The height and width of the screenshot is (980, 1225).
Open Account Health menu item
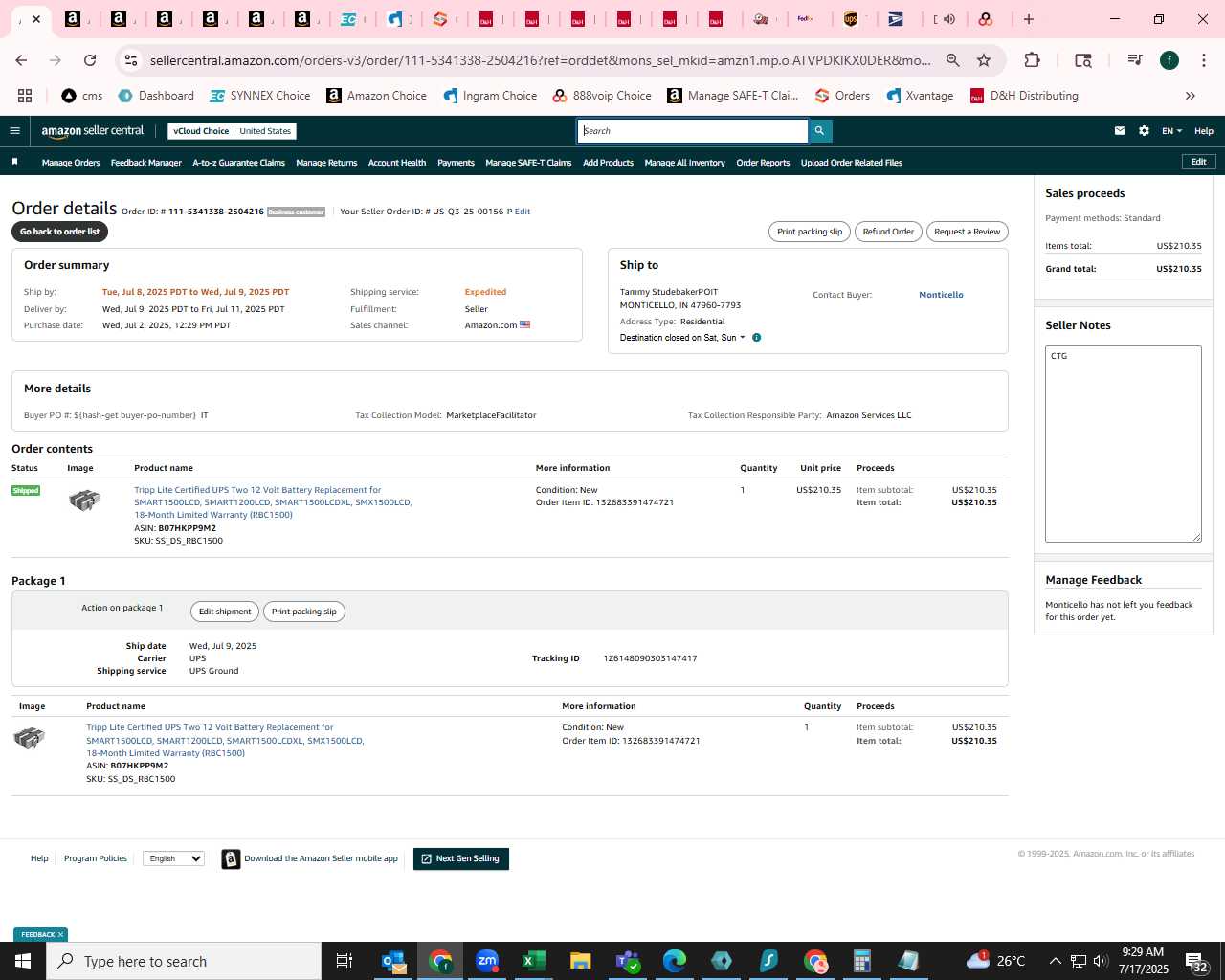(397, 163)
